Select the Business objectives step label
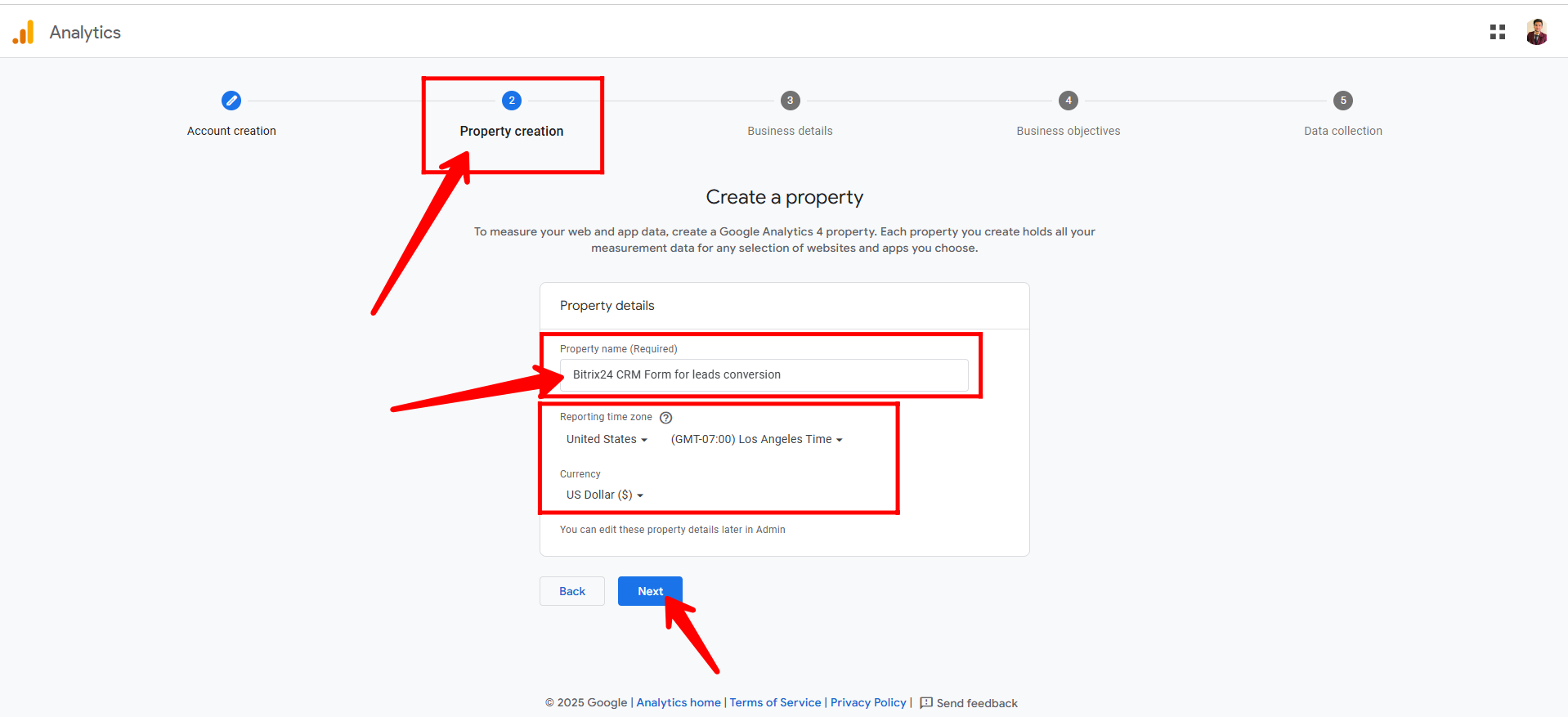The image size is (1568, 717). [x=1068, y=131]
